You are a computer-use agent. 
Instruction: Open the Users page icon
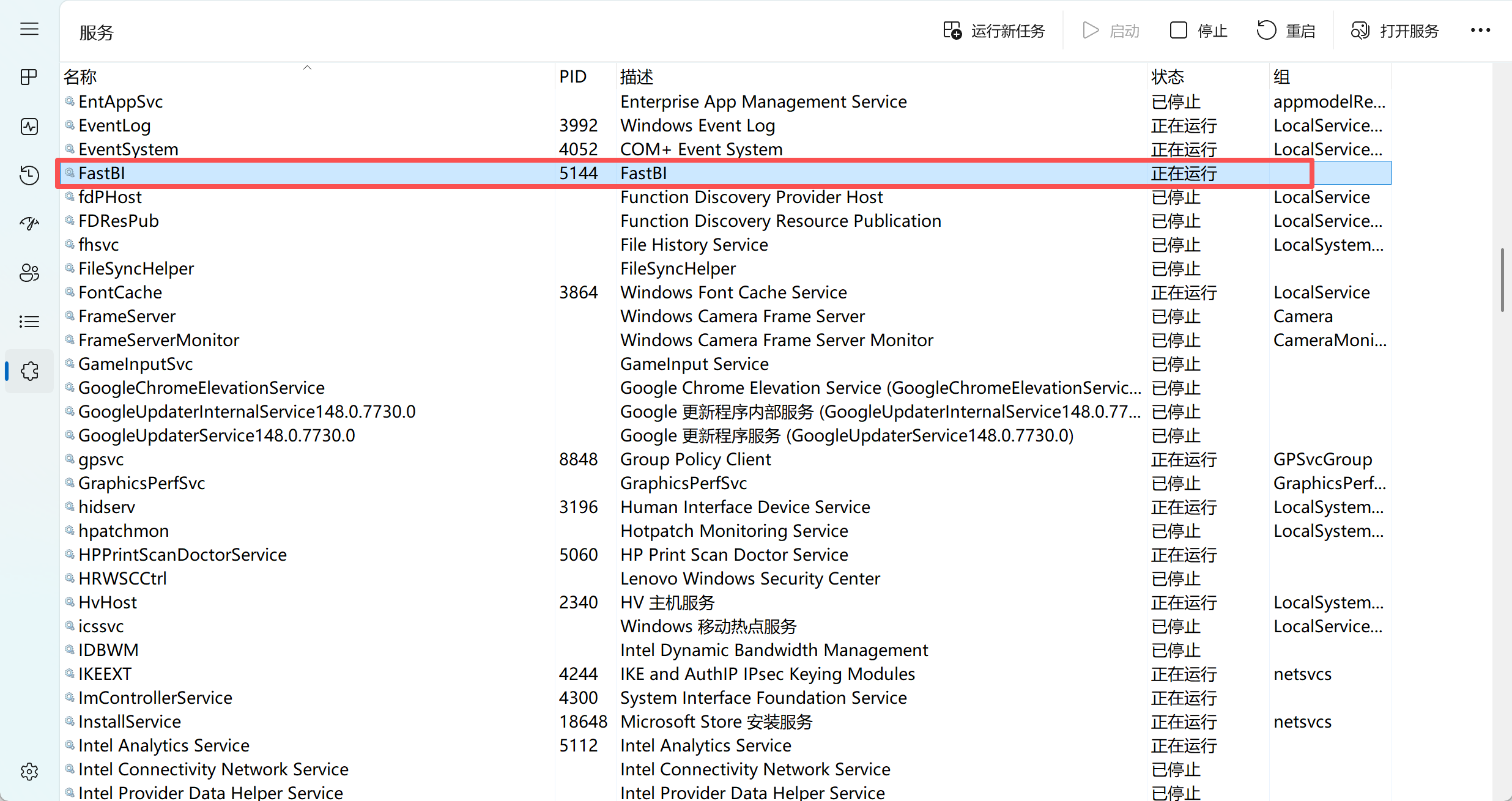point(29,273)
